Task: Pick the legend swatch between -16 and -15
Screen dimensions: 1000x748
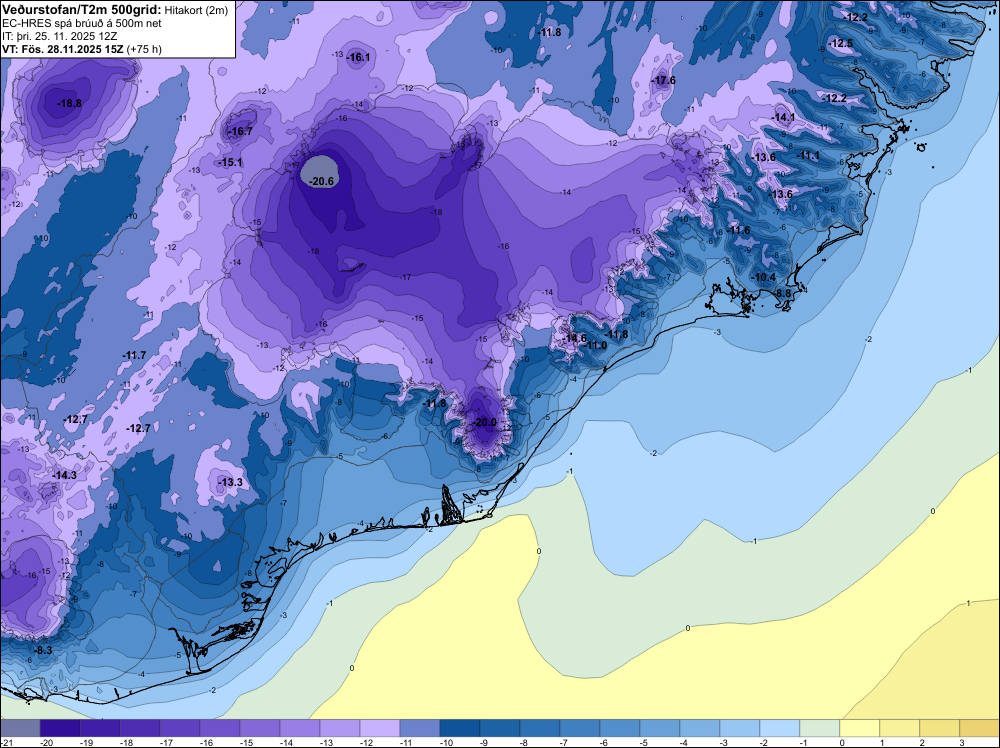Action: pos(220,728)
